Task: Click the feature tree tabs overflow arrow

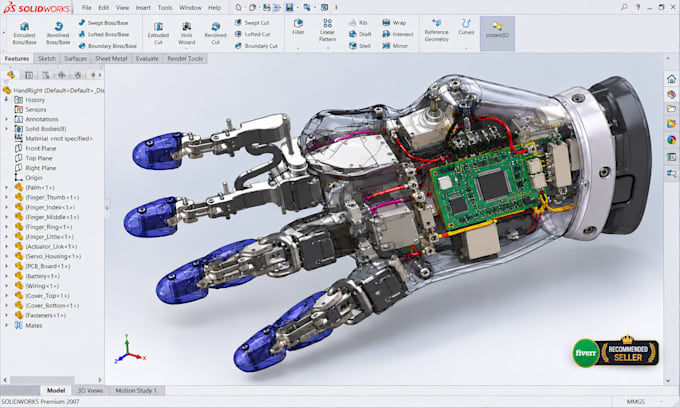Action: pos(99,75)
